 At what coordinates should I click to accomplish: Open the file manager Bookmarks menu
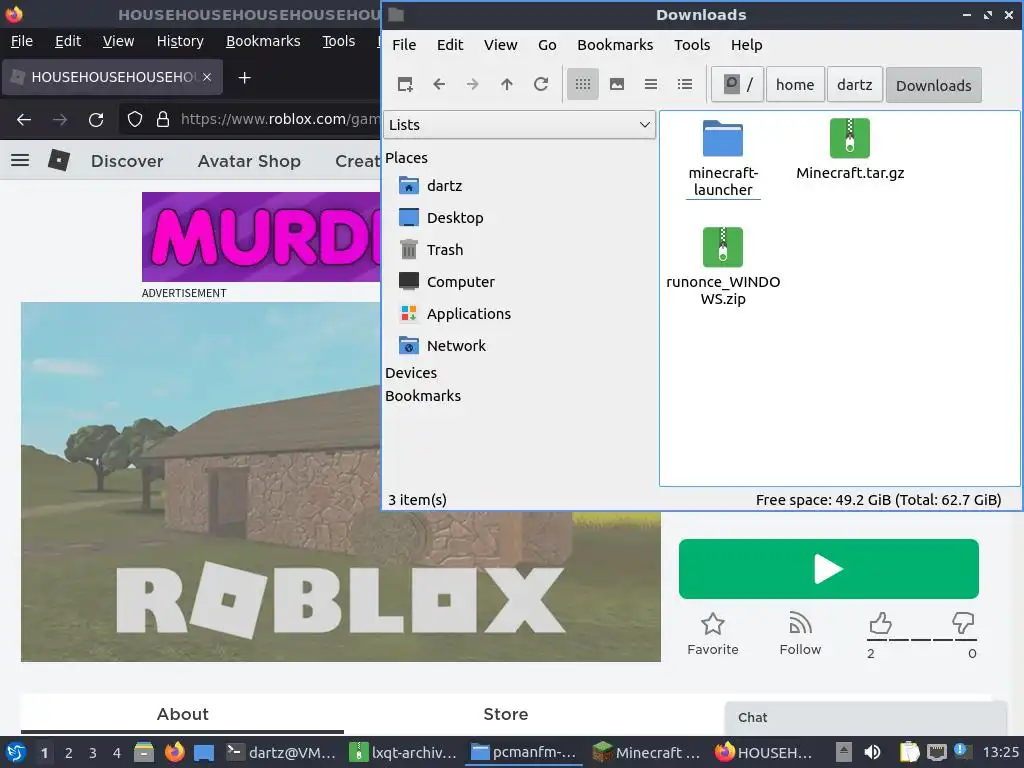click(x=615, y=45)
